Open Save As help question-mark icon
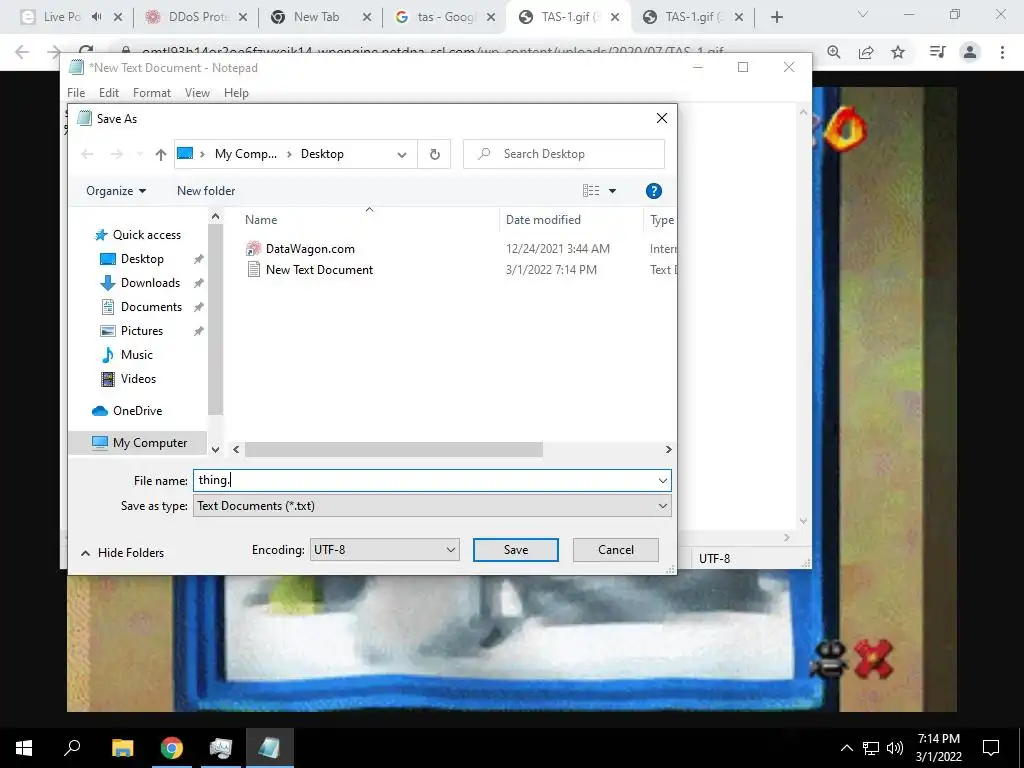The height and width of the screenshot is (768, 1024). [x=654, y=191]
